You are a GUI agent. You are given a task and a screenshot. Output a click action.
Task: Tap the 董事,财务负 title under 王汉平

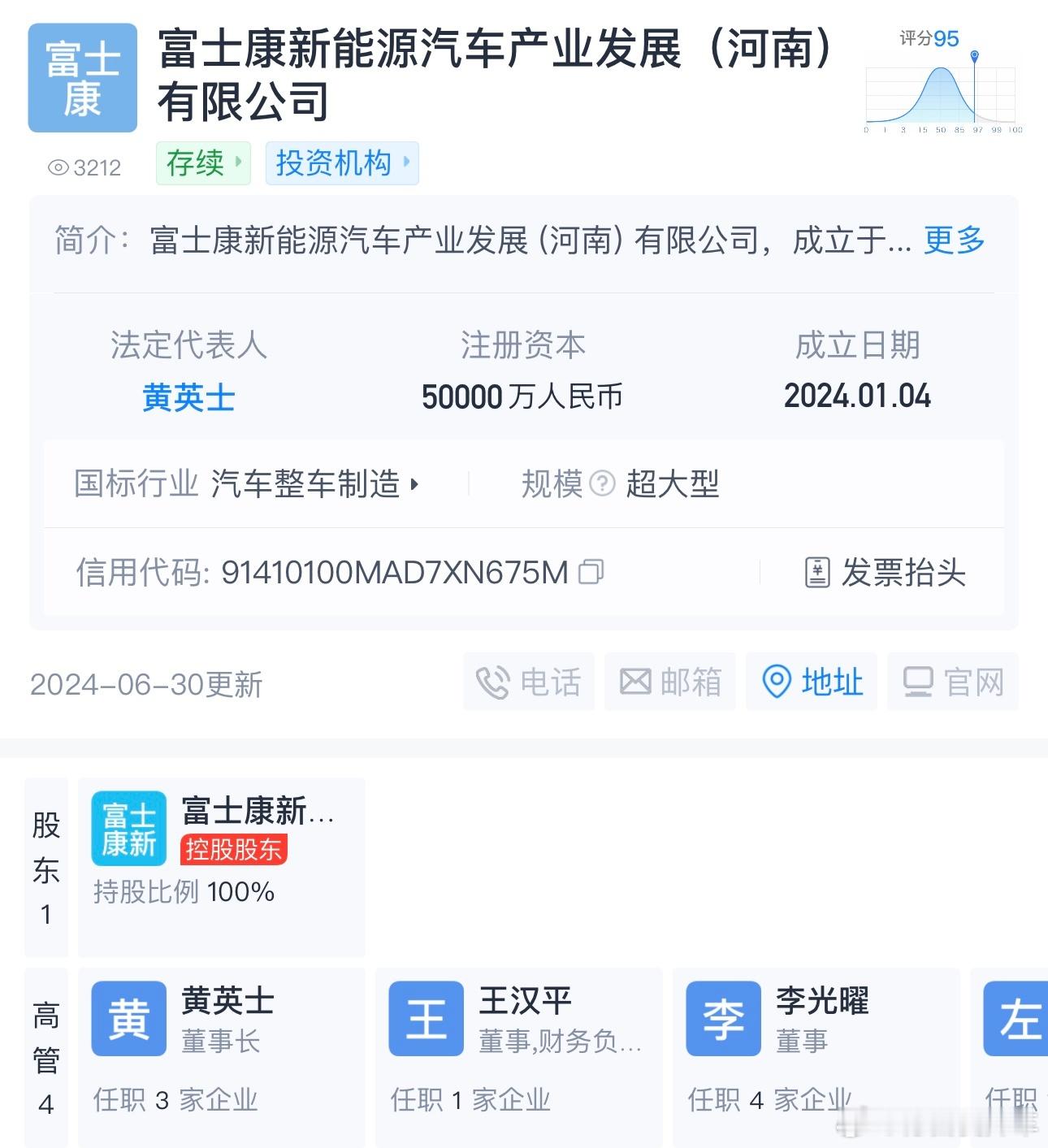[x=561, y=1041]
